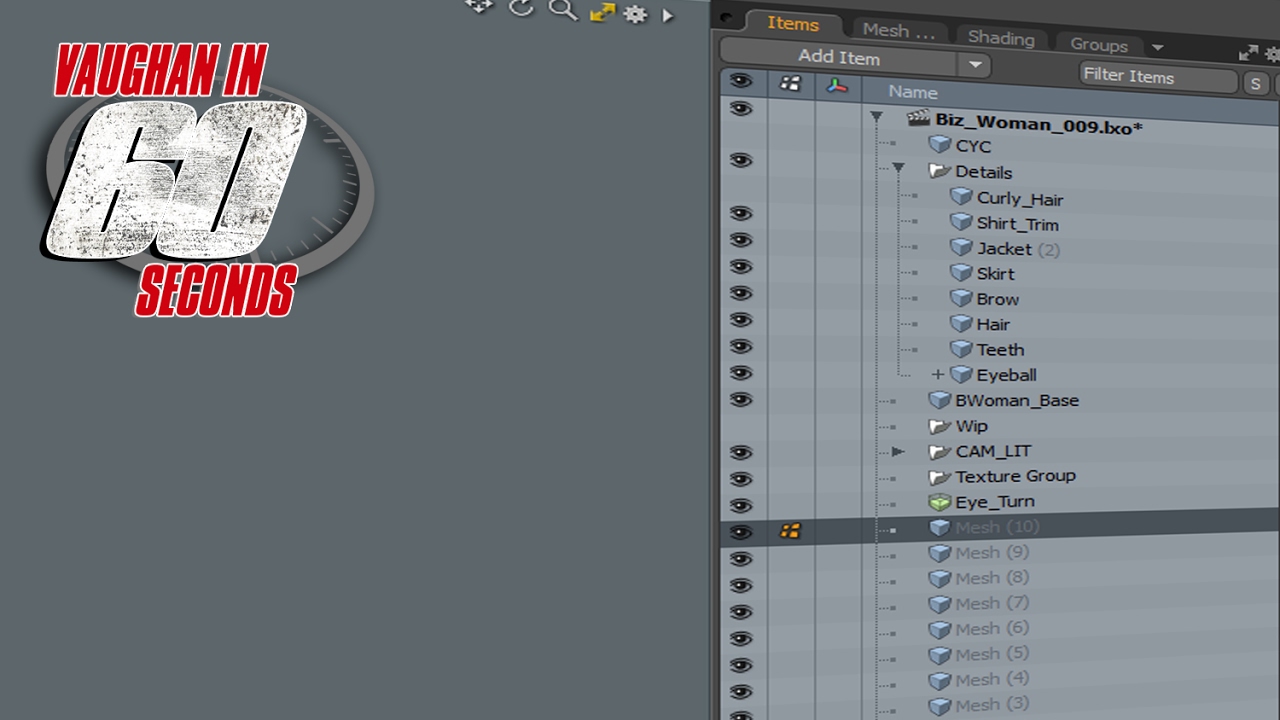The height and width of the screenshot is (720, 1280).
Task: Open the viewport gear settings icon
Action: pos(635,14)
